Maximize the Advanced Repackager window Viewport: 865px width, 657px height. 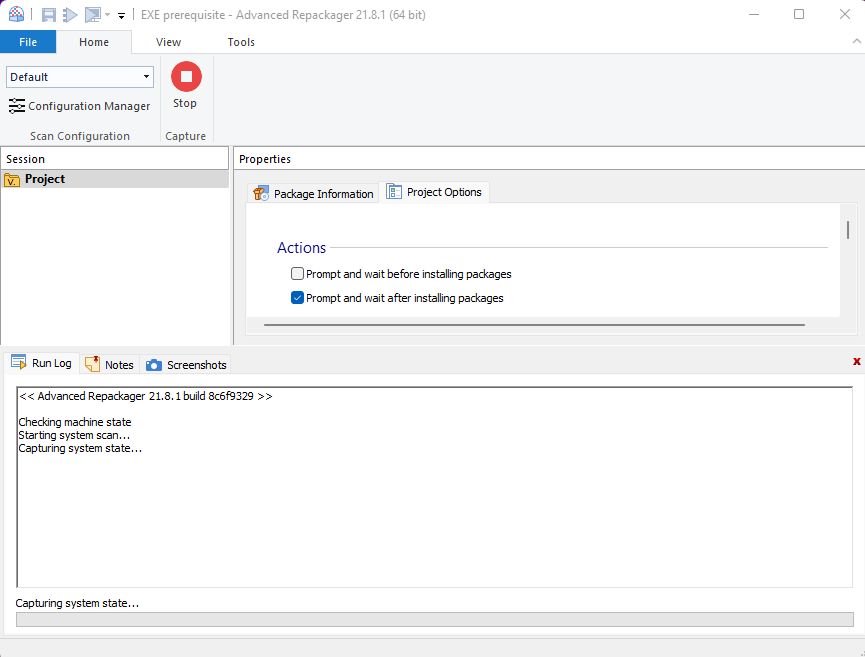[x=799, y=14]
